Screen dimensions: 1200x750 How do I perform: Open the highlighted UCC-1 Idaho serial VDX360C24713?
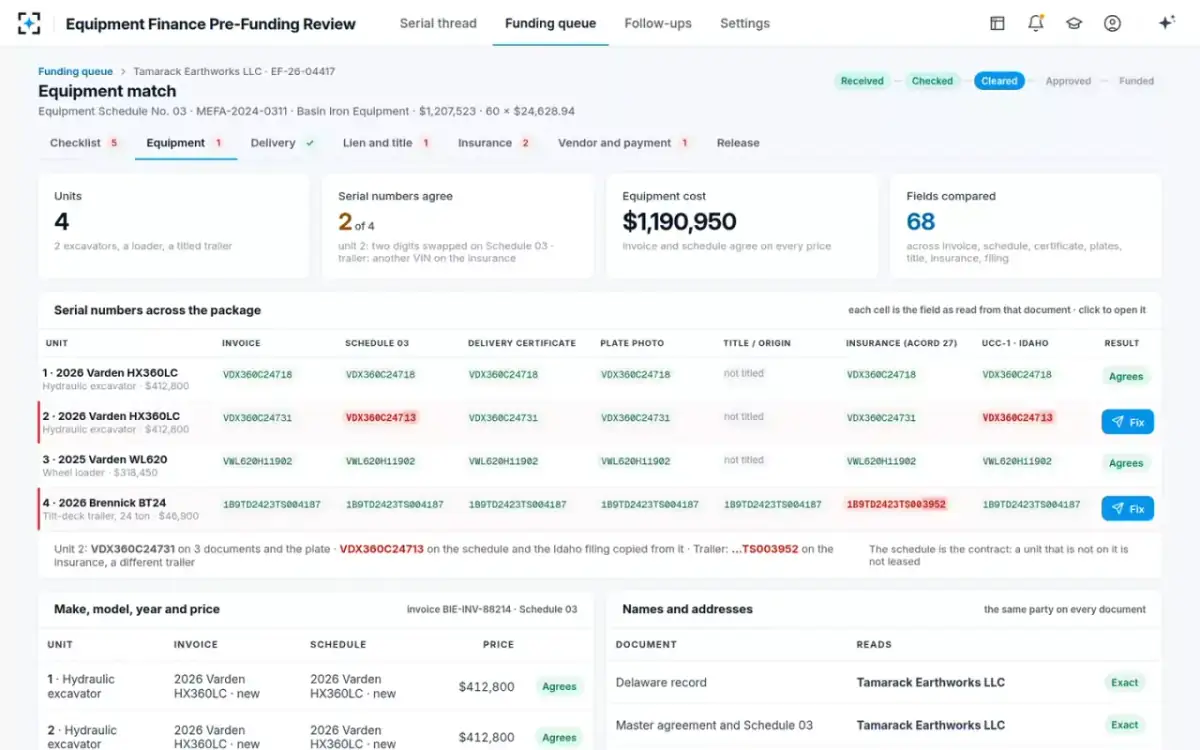[x=1017, y=418]
